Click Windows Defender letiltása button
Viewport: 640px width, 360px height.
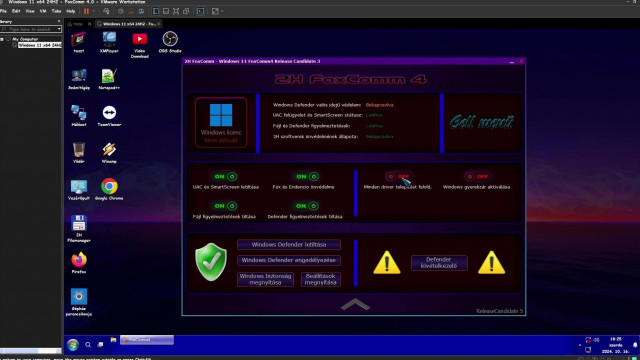pos(289,244)
